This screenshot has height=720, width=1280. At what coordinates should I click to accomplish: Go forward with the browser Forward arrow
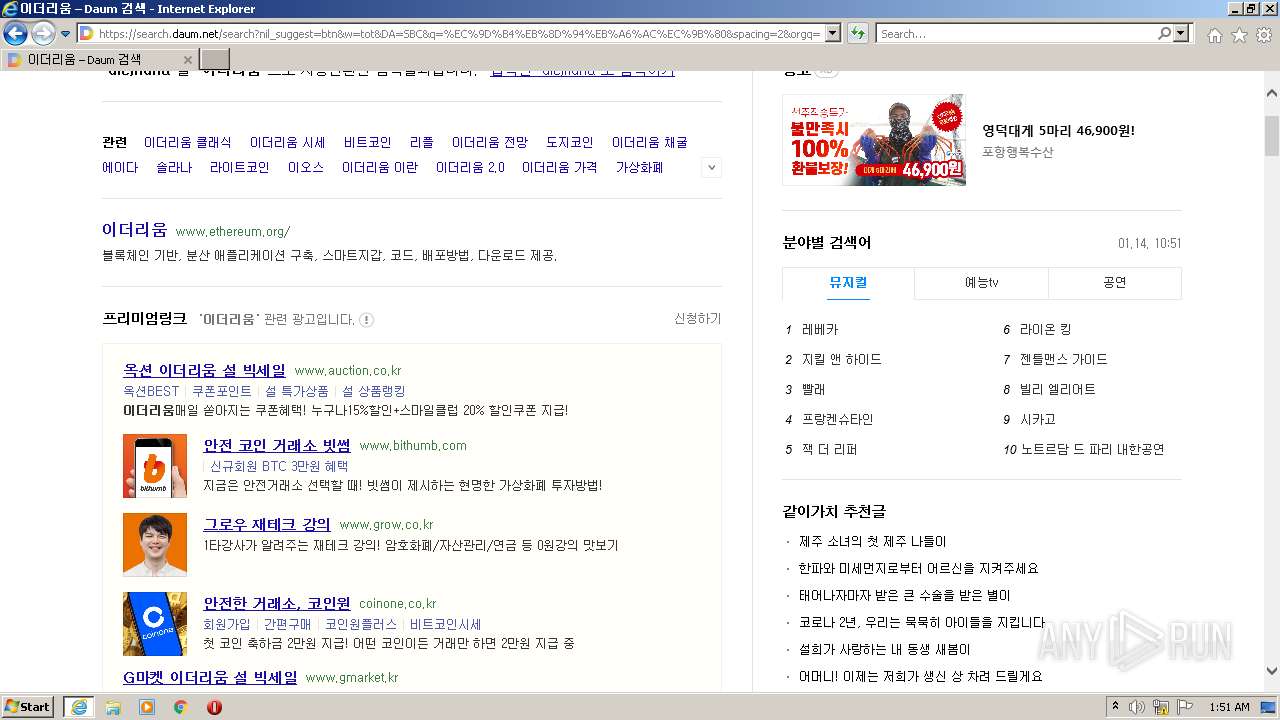coord(43,34)
